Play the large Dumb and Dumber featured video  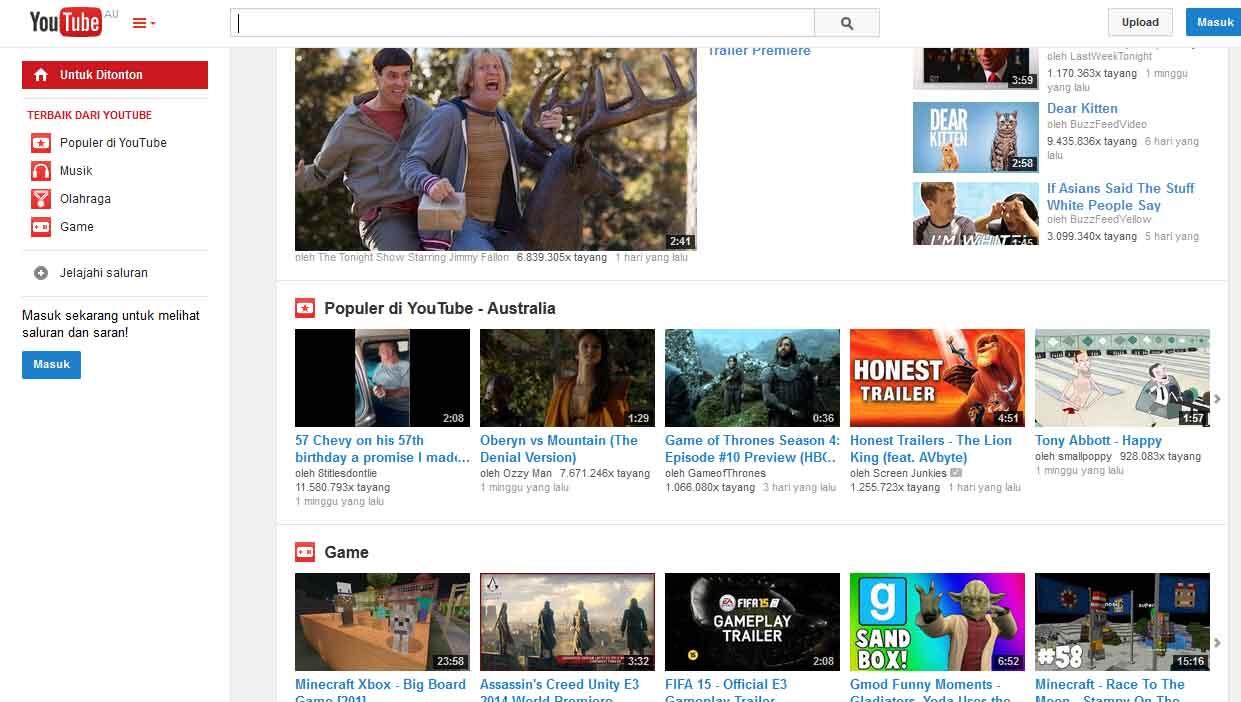(x=496, y=149)
